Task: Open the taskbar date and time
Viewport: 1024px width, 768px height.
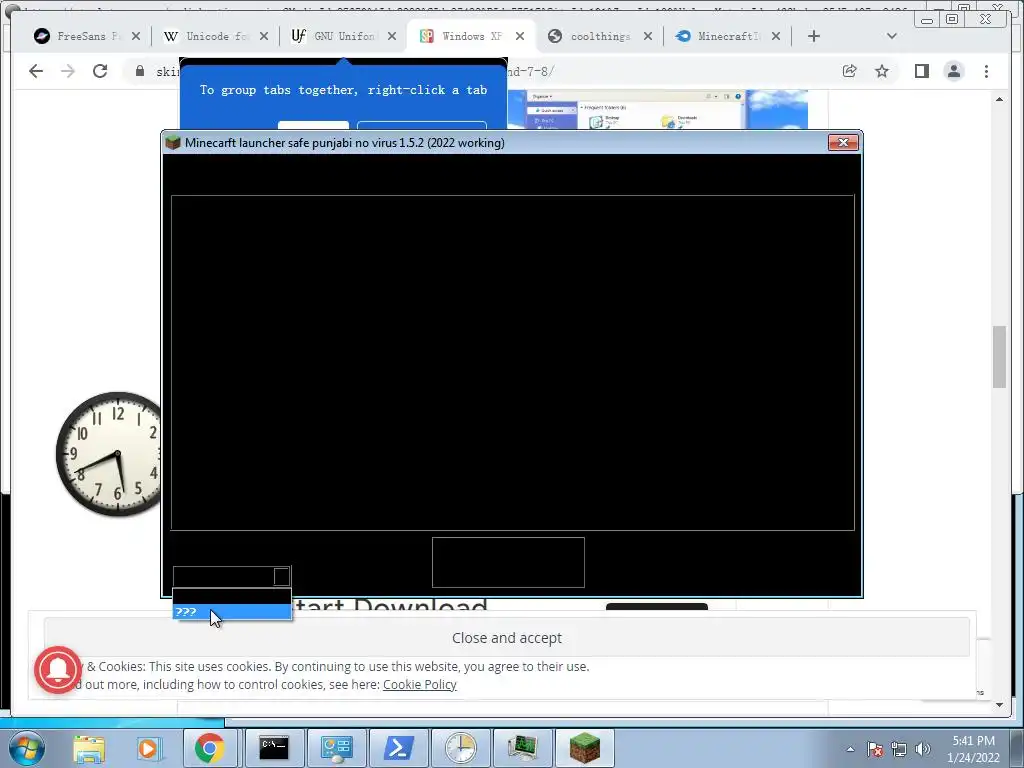Action: [973, 749]
